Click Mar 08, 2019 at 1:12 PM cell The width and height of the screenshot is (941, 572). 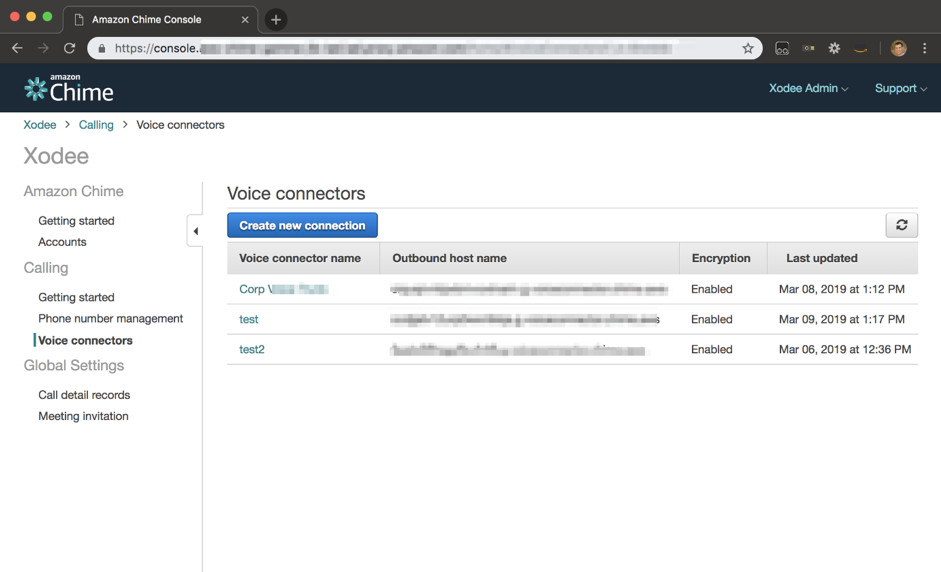(x=841, y=289)
